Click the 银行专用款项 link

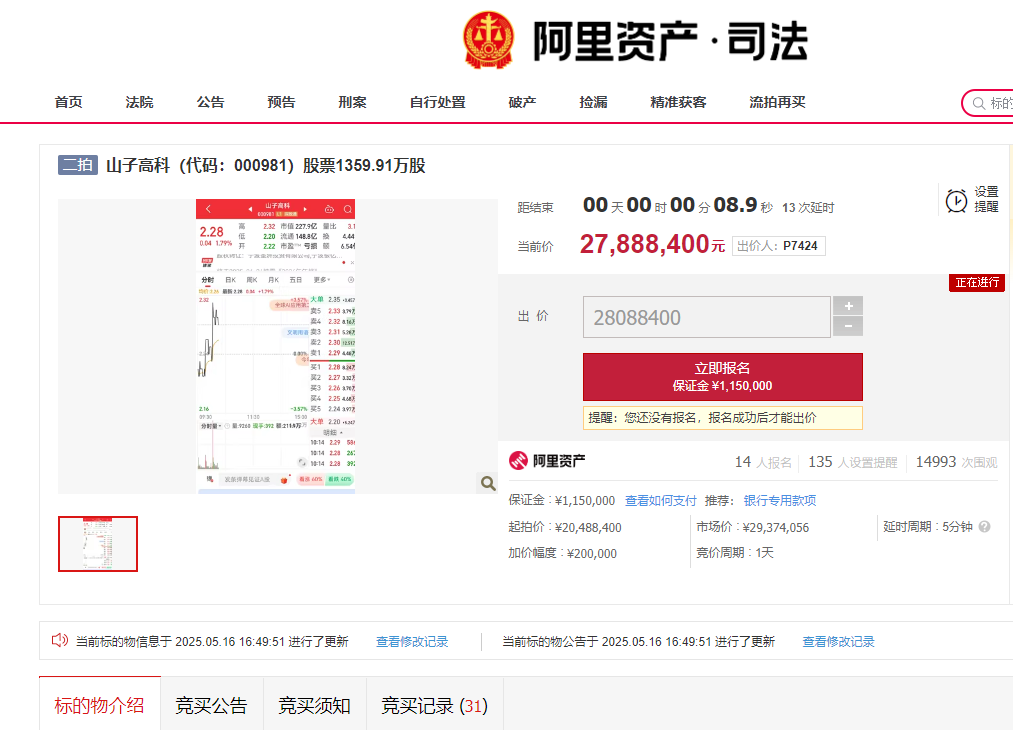(780, 501)
